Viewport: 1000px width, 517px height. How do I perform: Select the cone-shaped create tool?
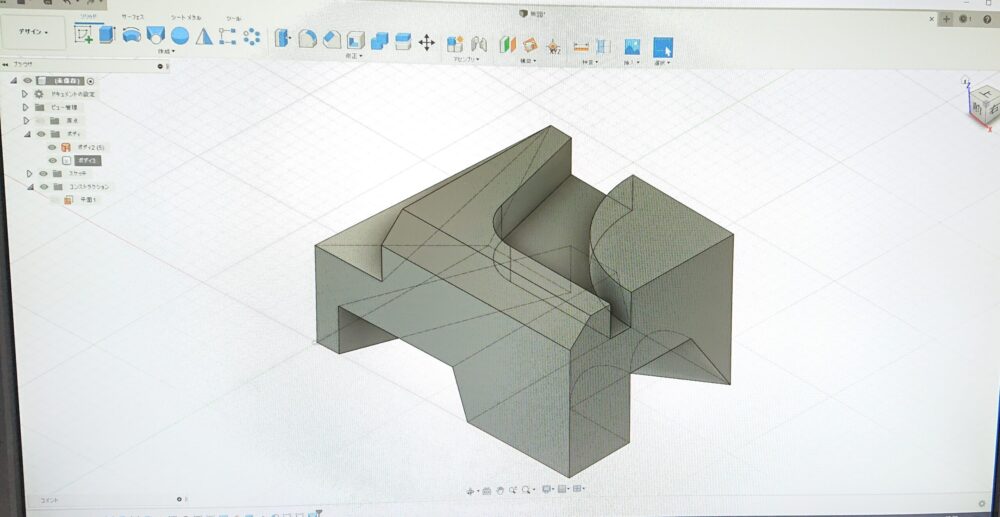tap(204, 36)
